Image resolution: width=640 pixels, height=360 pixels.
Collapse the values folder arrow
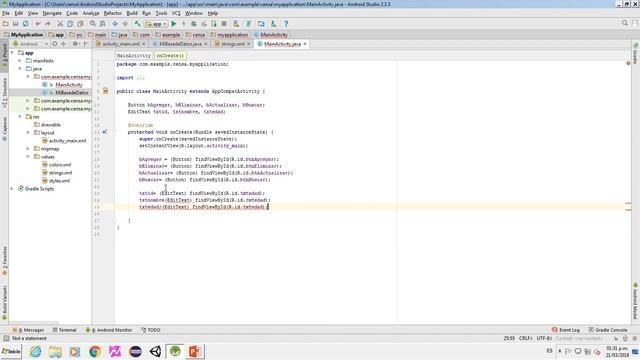28,157
